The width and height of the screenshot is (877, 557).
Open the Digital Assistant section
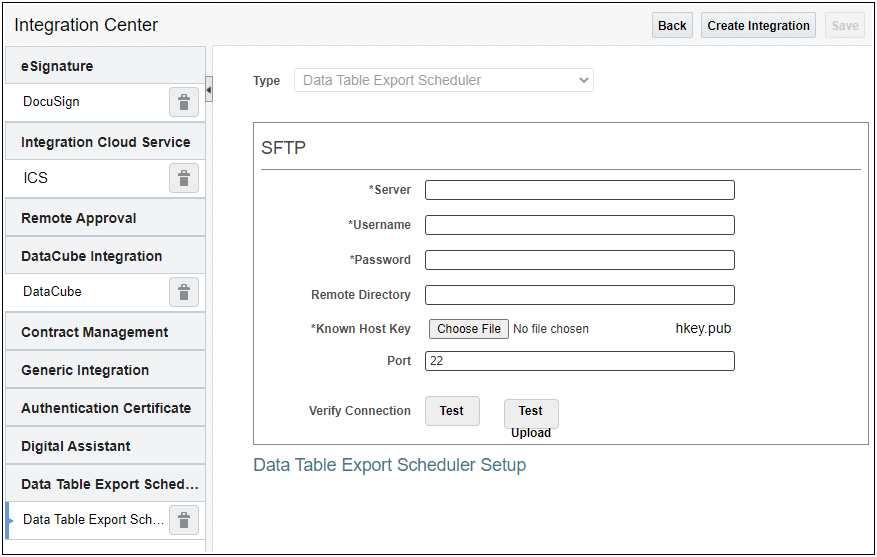pyautogui.click(x=105, y=446)
